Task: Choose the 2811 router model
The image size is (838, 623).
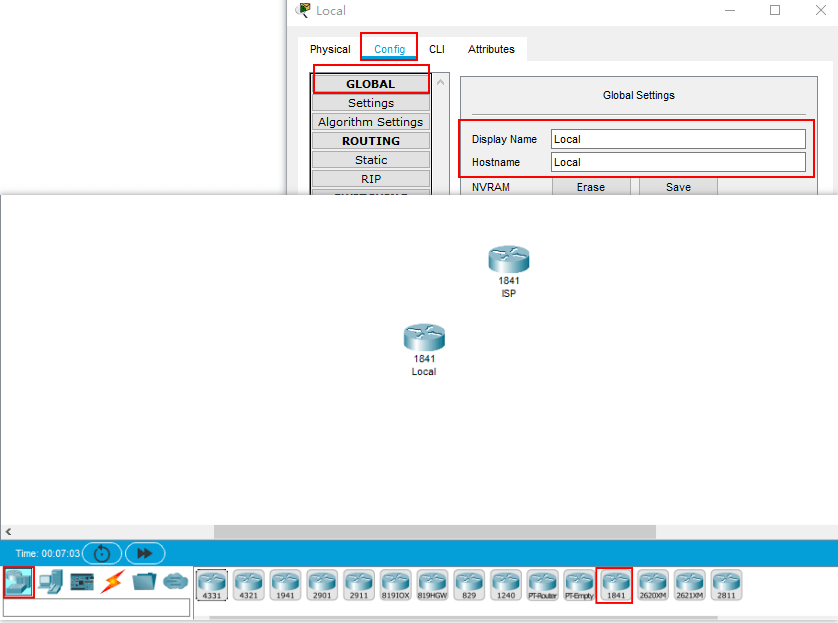Action: (x=725, y=583)
